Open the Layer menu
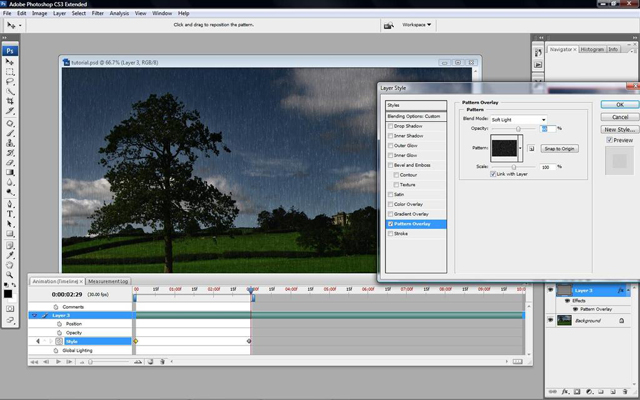This screenshot has height=400, width=640. [x=59, y=13]
